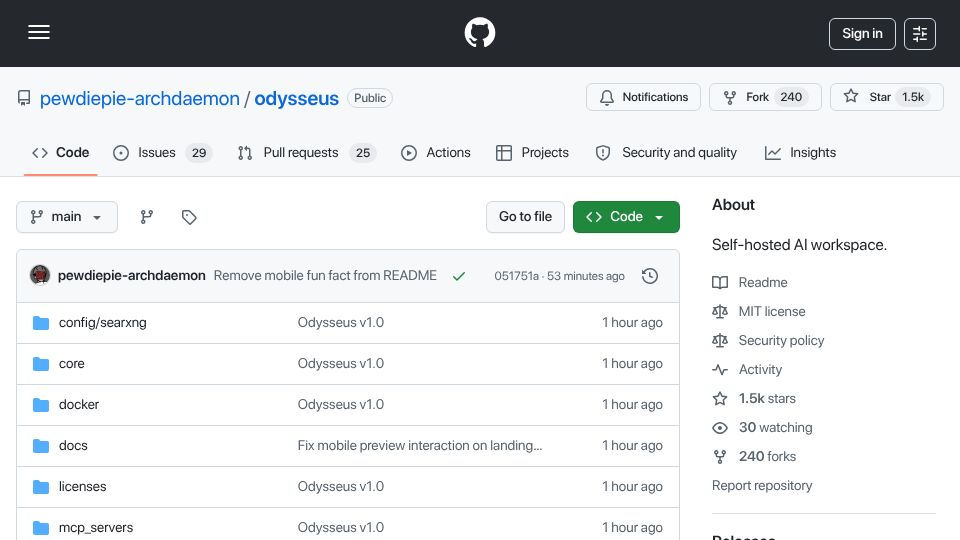Screen dimensions: 960x540
Task: View the 240 forks link
Action: point(754,457)
